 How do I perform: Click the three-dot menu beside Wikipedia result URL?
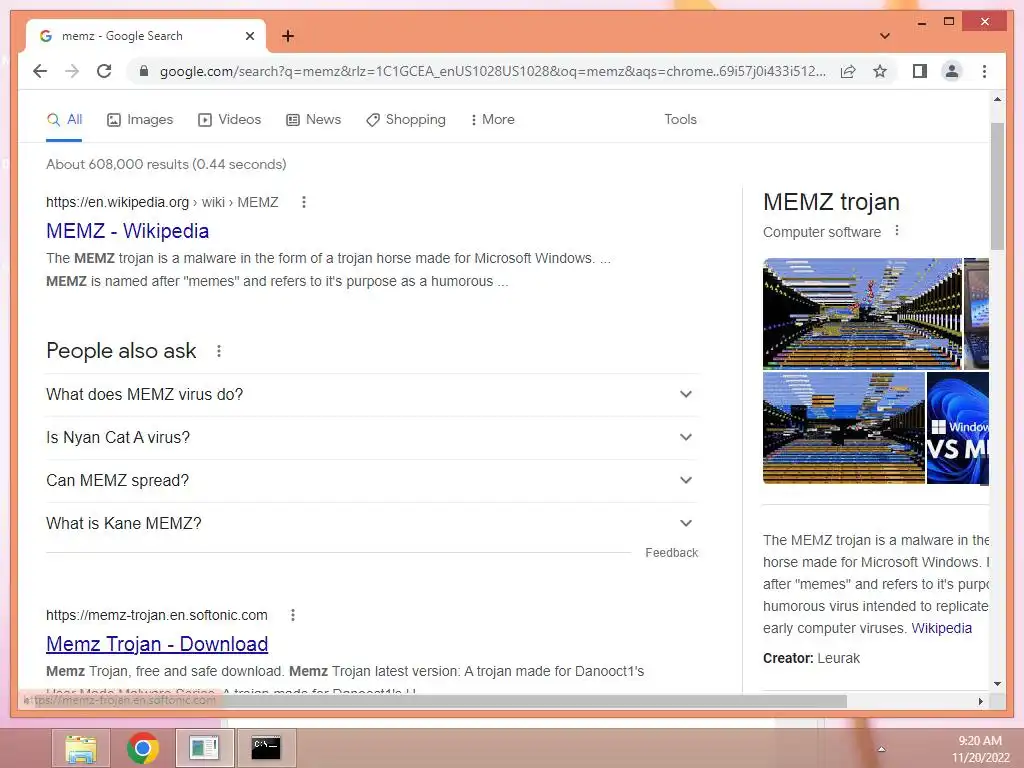(x=304, y=202)
